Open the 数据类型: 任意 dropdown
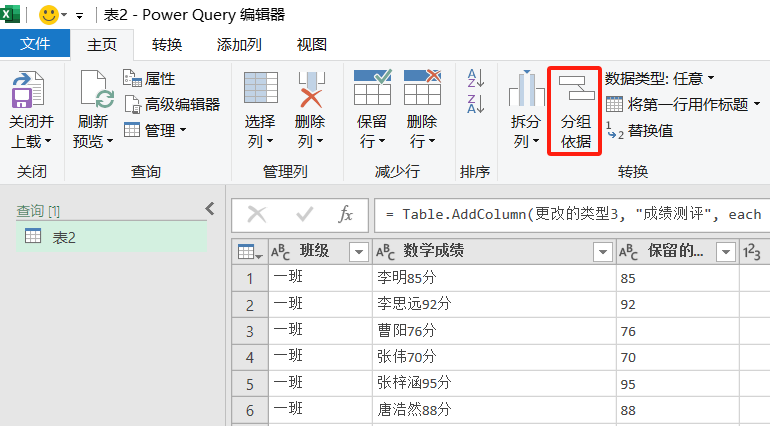This screenshot has height=426, width=770. point(660,79)
